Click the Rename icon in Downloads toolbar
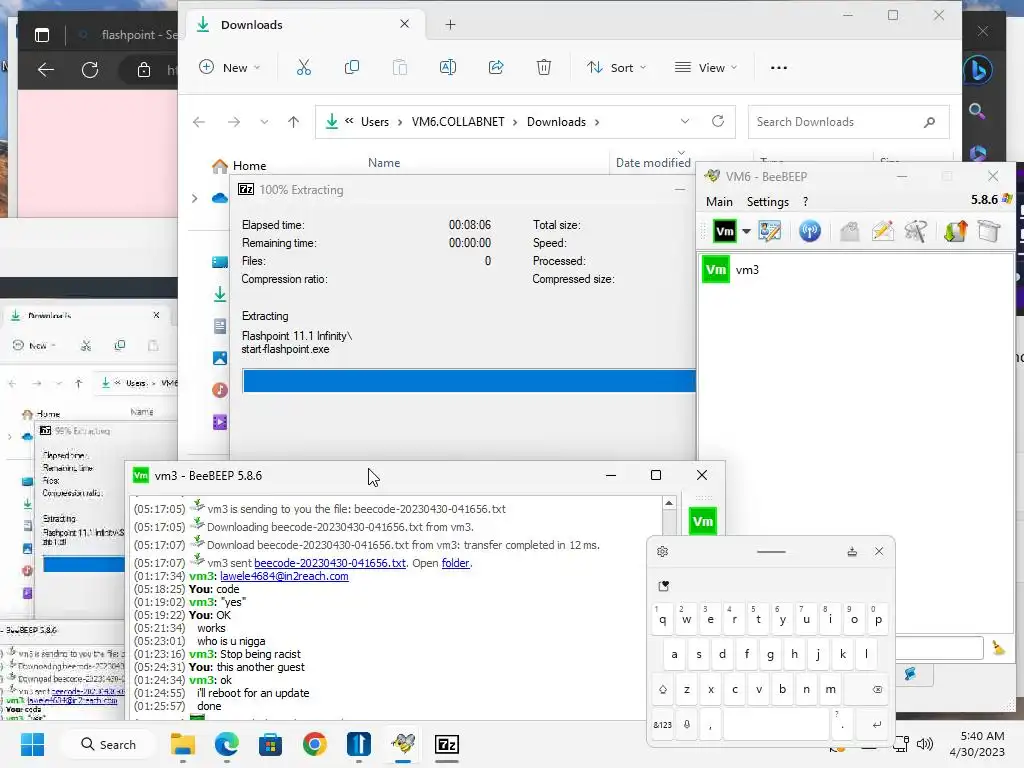The image size is (1024, 768). pos(448,67)
